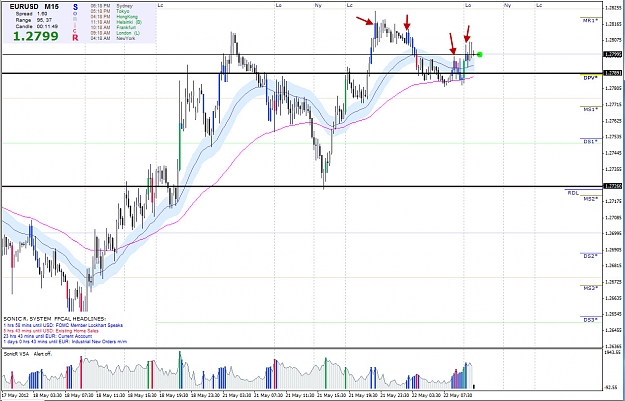Click the London (L) session clock row
Image resolution: width=625 pixels, height=401 pixels.
pos(116,33)
